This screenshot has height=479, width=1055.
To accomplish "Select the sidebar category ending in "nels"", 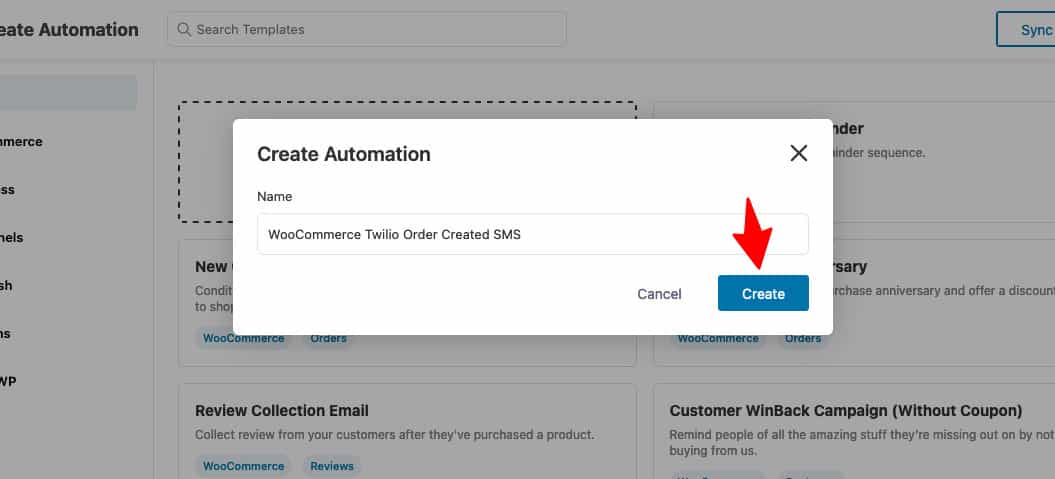I will 12,237.
